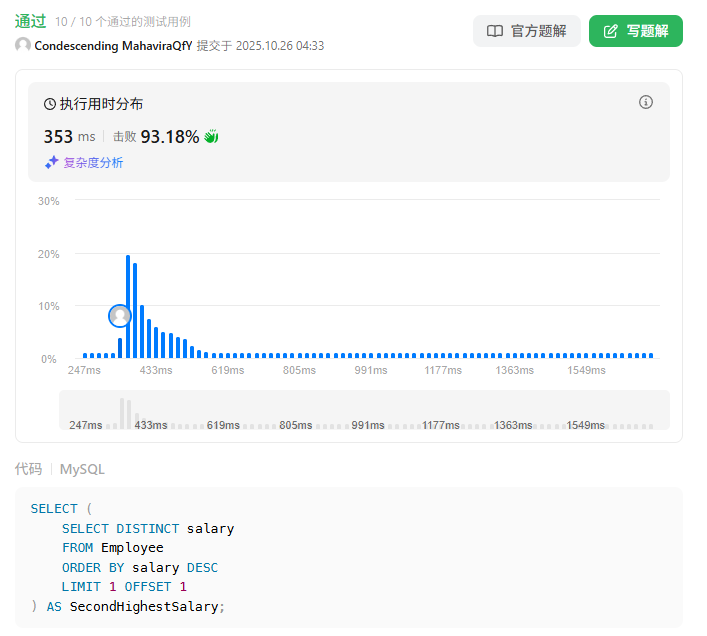This screenshot has height=636, width=707.
Task: Open the 复杂度分析 complexity analysis link
Action: (93, 162)
